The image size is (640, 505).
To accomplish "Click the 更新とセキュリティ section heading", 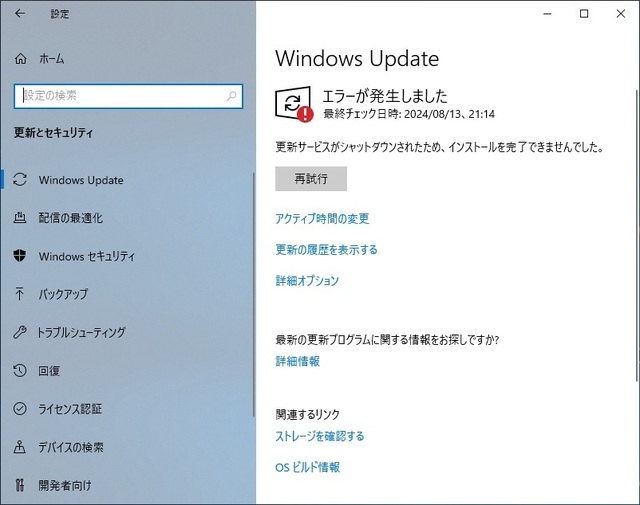I will (x=53, y=133).
